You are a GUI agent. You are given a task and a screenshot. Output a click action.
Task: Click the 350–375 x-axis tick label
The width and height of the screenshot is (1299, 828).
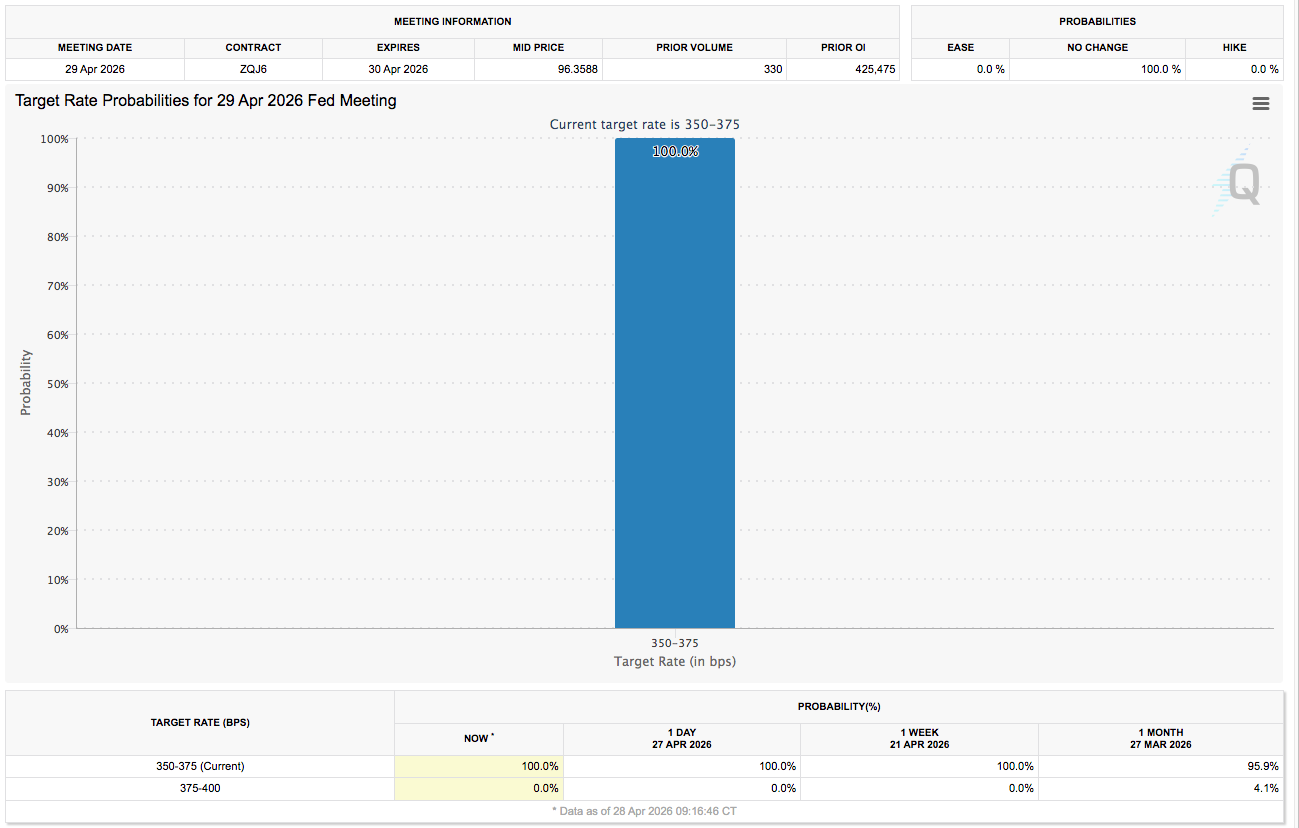675,644
